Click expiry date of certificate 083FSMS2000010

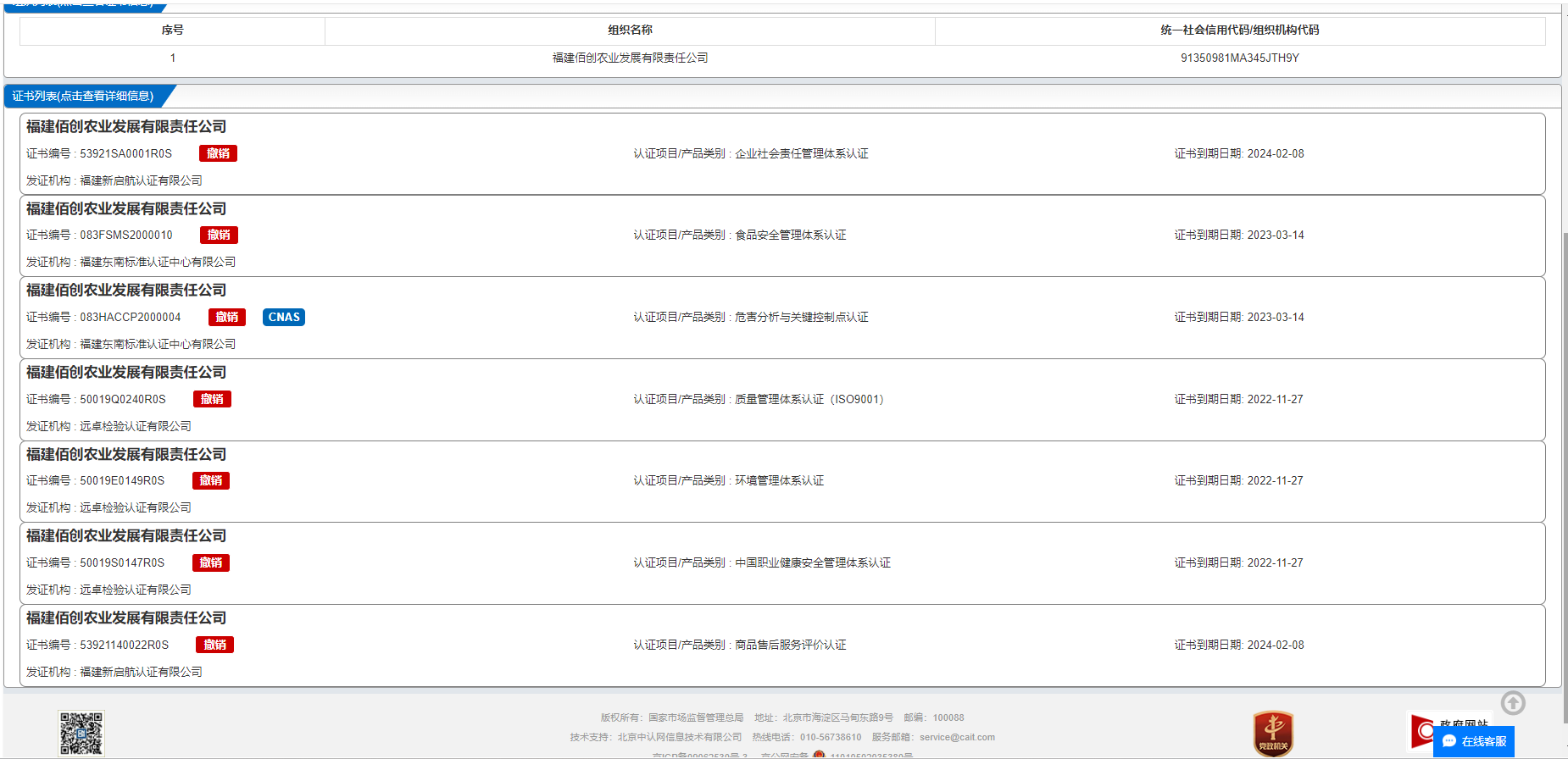tap(1276, 235)
